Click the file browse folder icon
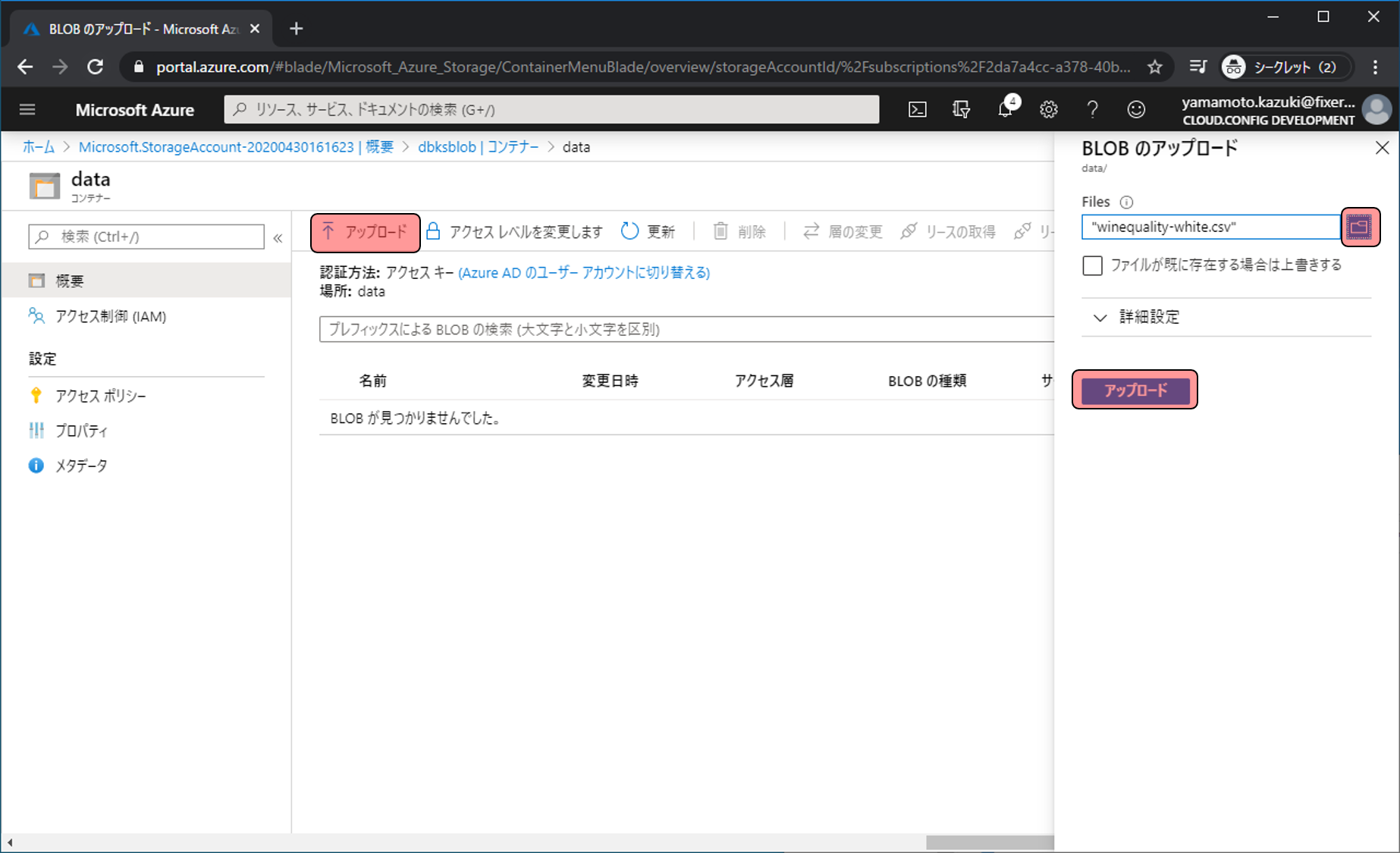This screenshot has width=1400, height=853. click(x=1359, y=227)
